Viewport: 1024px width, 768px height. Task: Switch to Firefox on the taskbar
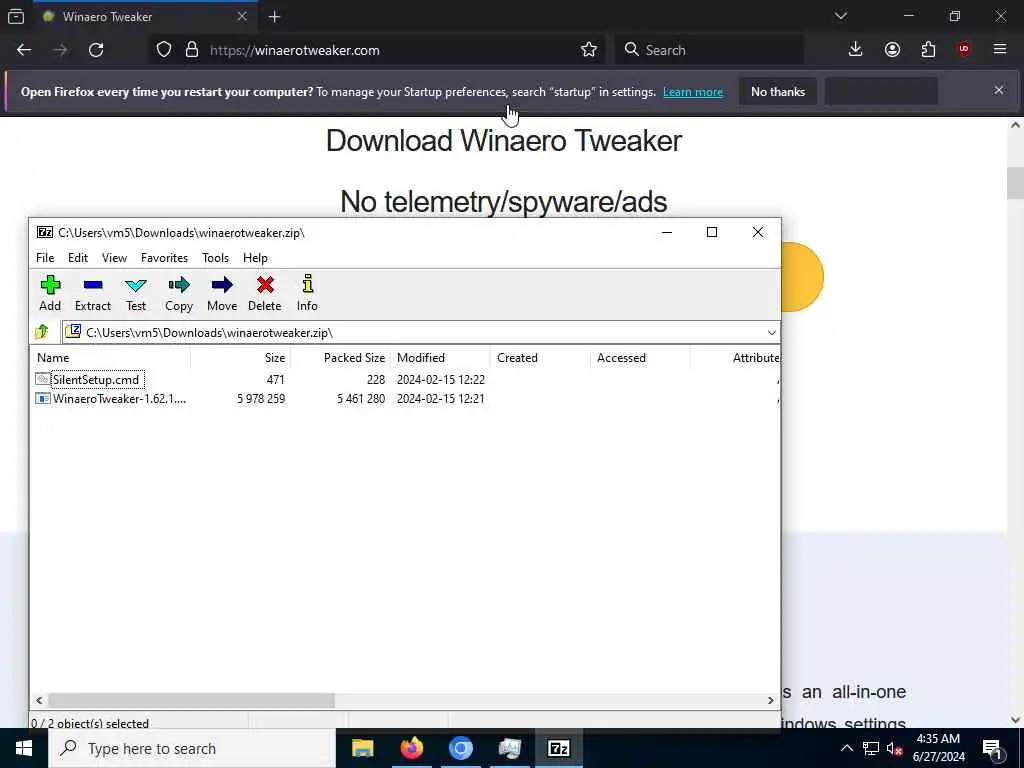coord(411,748)
